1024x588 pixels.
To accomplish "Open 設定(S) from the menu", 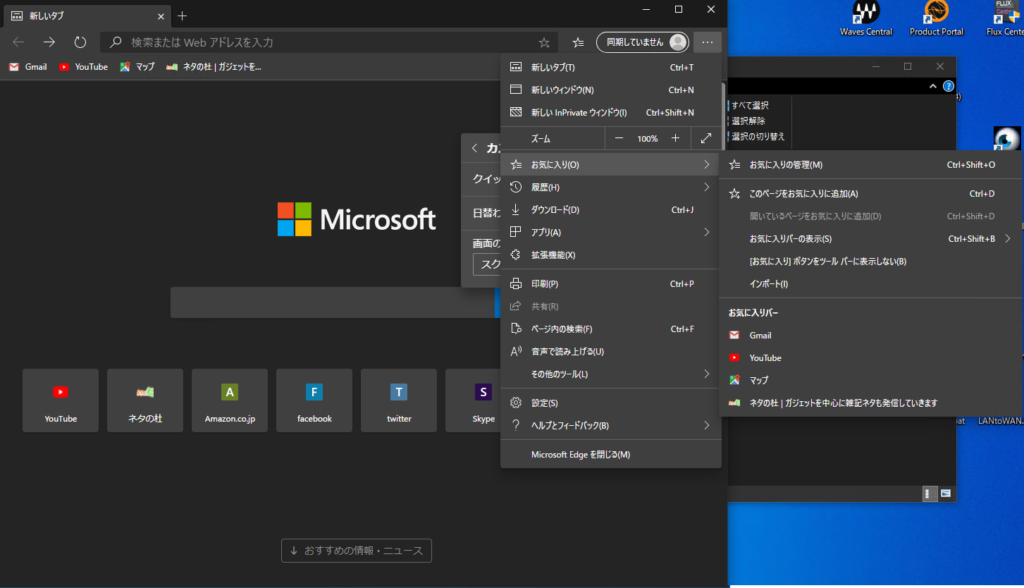I will (x=611, y=403).
